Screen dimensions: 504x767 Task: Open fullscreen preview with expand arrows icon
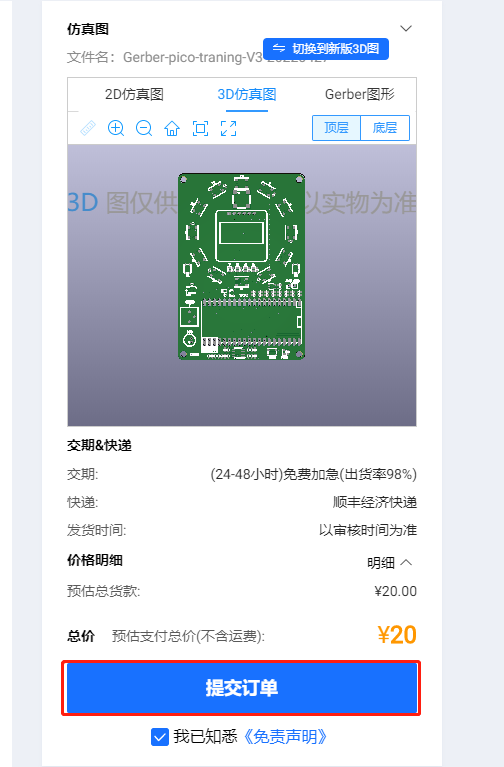229,129
